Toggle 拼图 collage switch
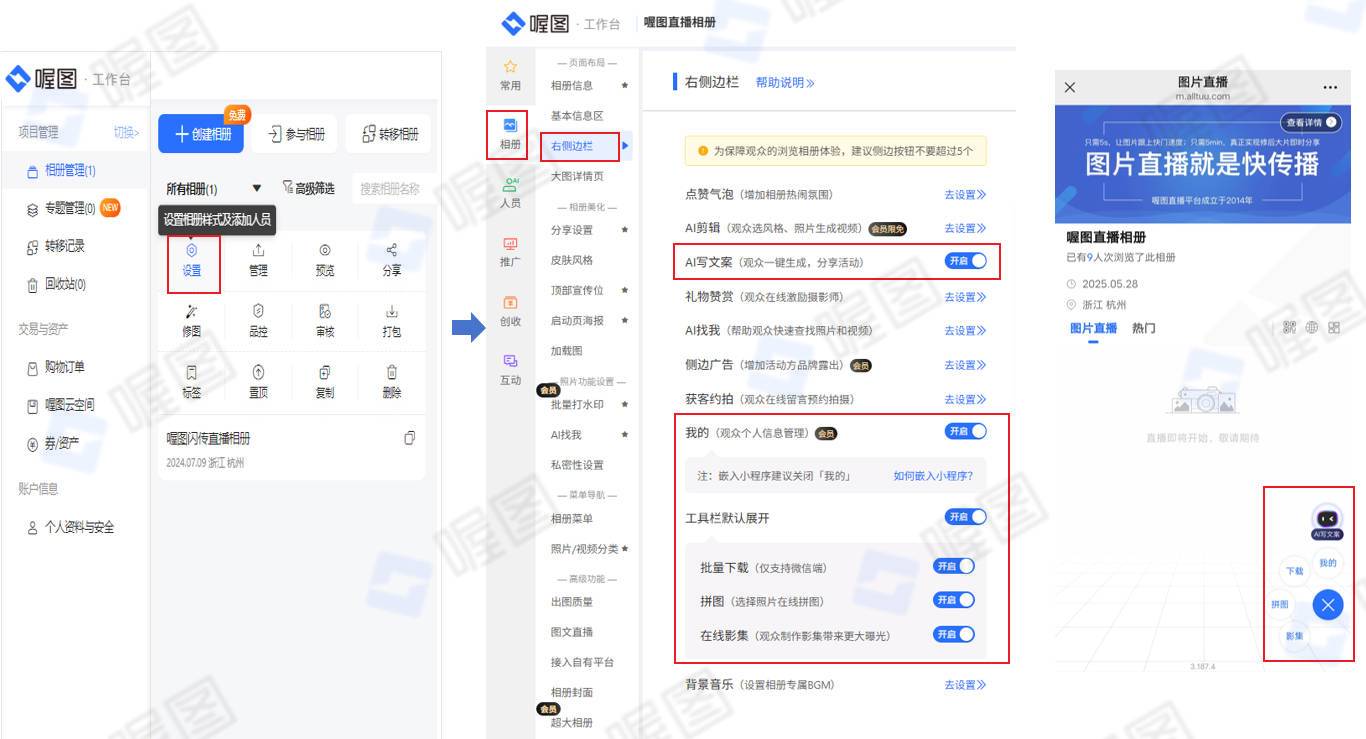This screenshot has height=739, width=1366. click(953, 600)
